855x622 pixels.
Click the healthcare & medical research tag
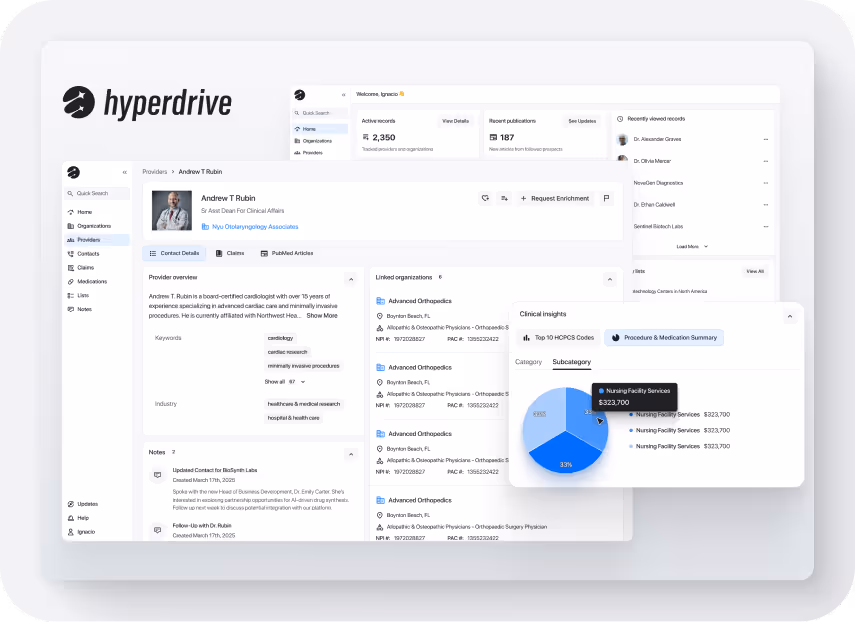304,404
